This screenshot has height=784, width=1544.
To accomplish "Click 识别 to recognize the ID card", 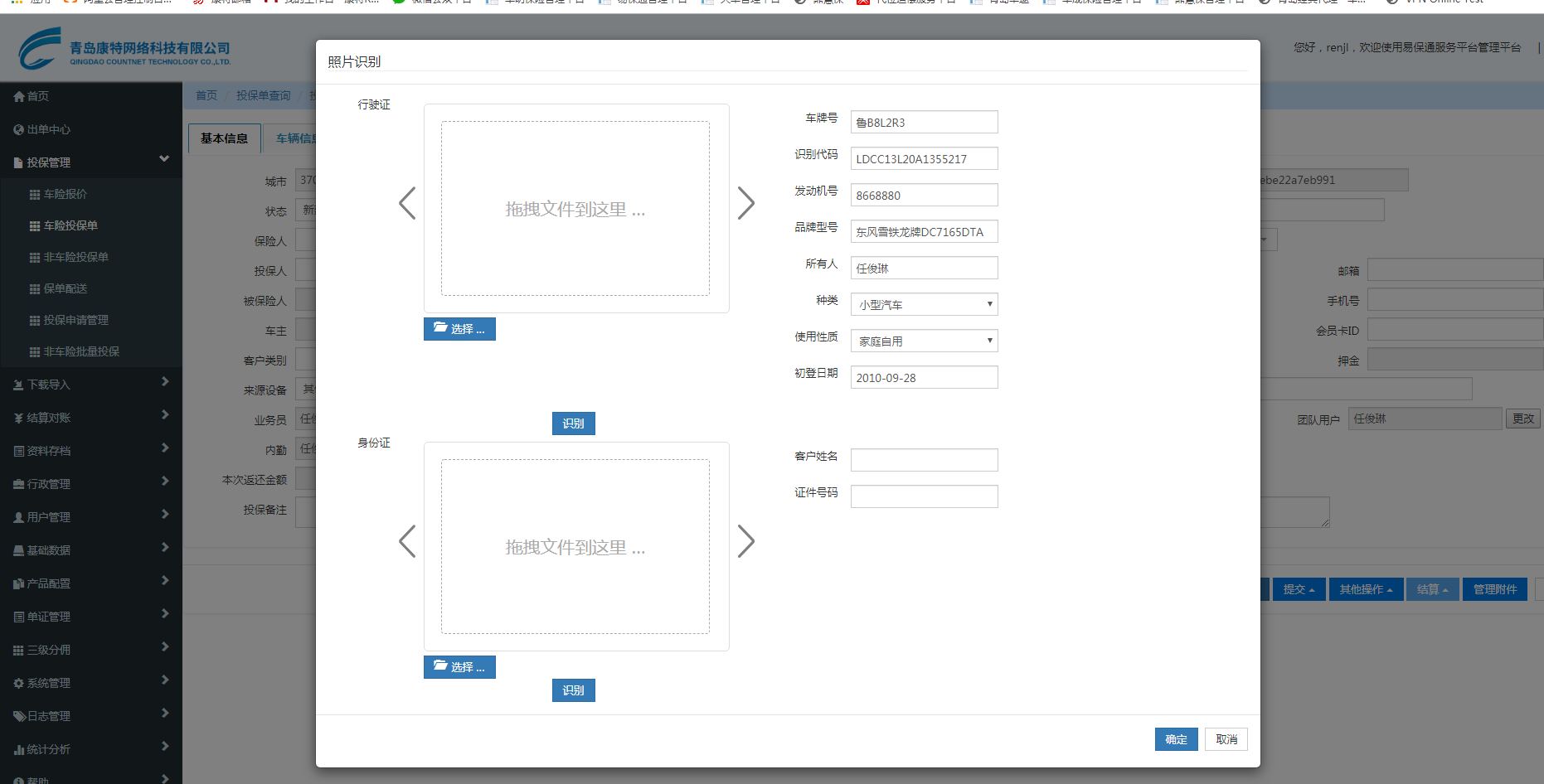I will click(574, 690).
